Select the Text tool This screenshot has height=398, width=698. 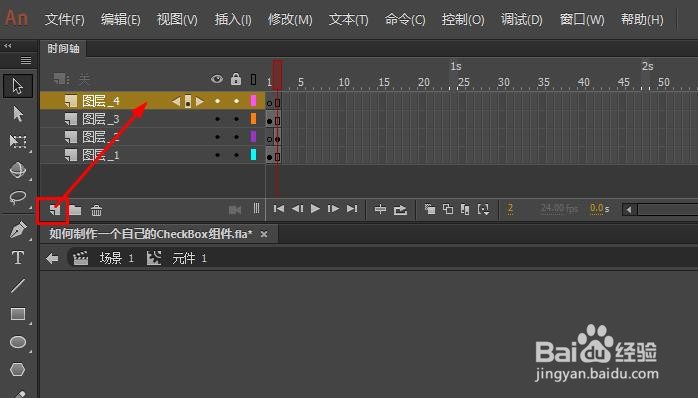(18, 258)
